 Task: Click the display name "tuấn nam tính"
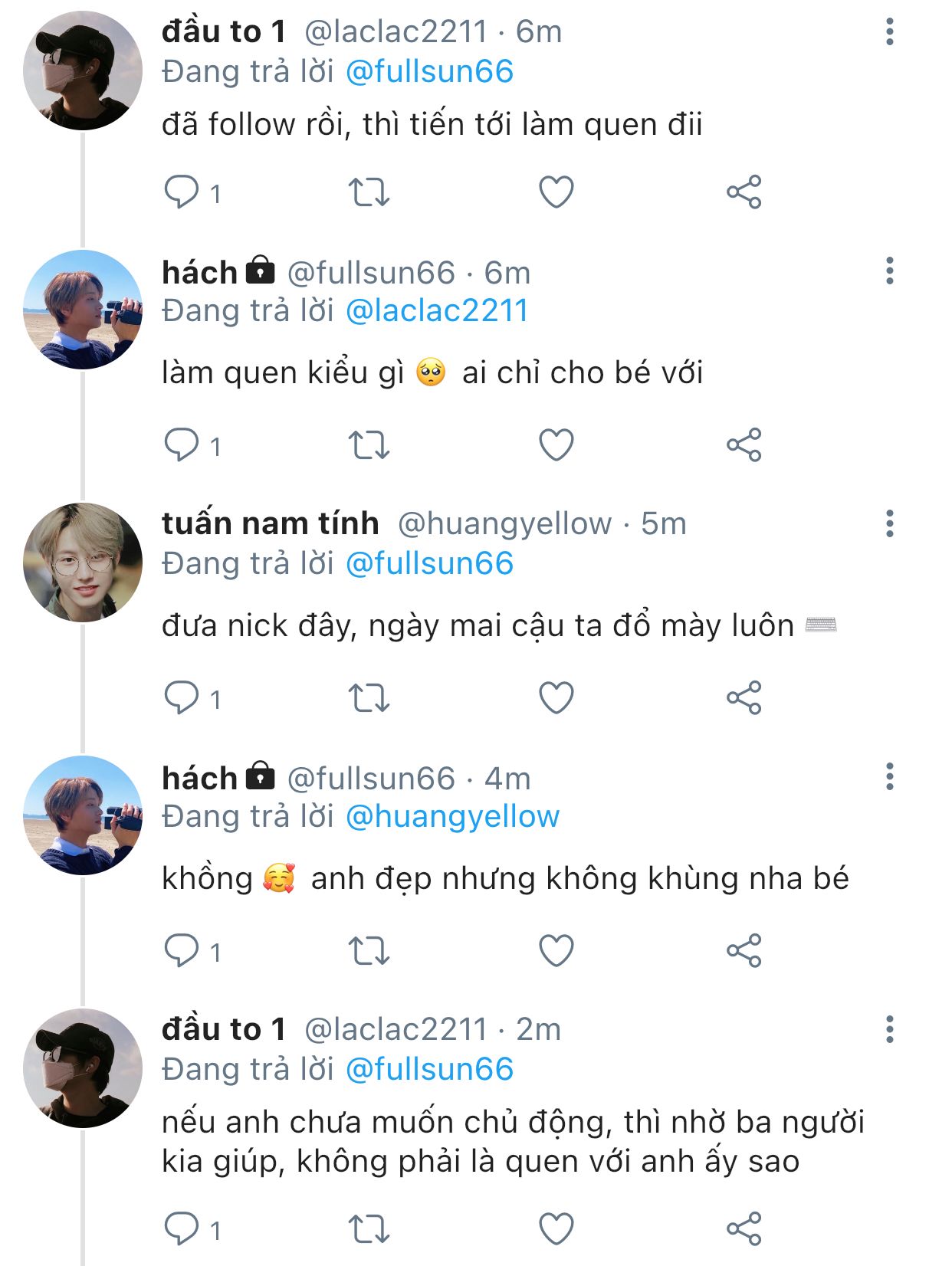(x=270, y=523)
